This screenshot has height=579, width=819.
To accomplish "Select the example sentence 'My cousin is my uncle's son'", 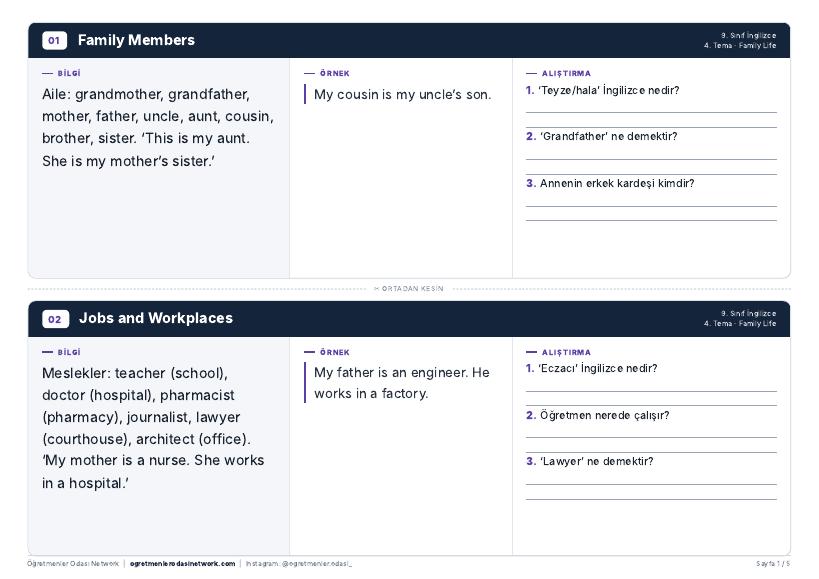I will [402, 94].
